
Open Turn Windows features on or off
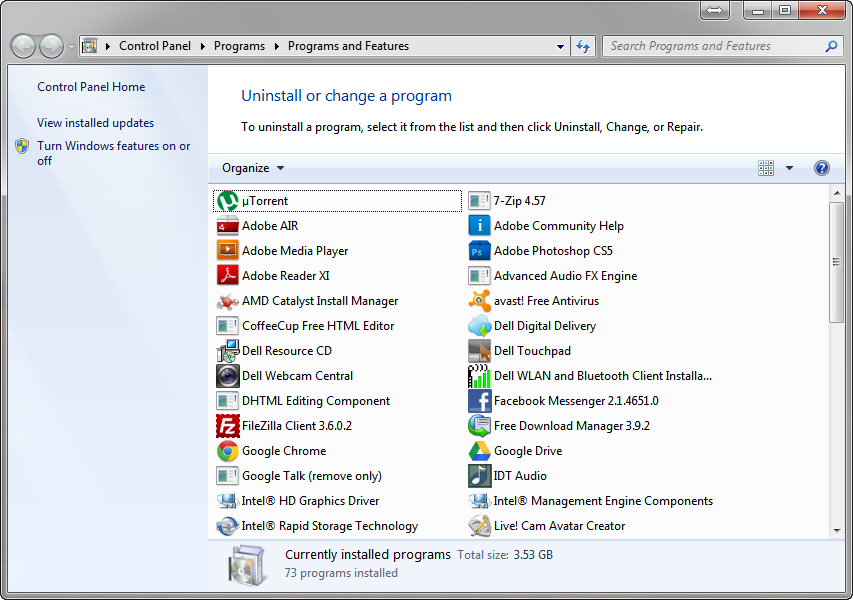(x=113, y=153)
